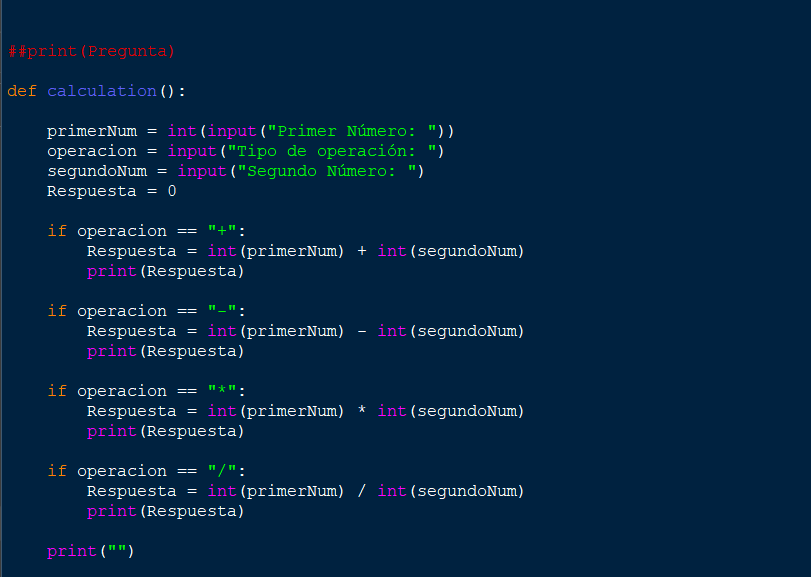Click the print(Respuesta) in the addition block

coord(165,271)
